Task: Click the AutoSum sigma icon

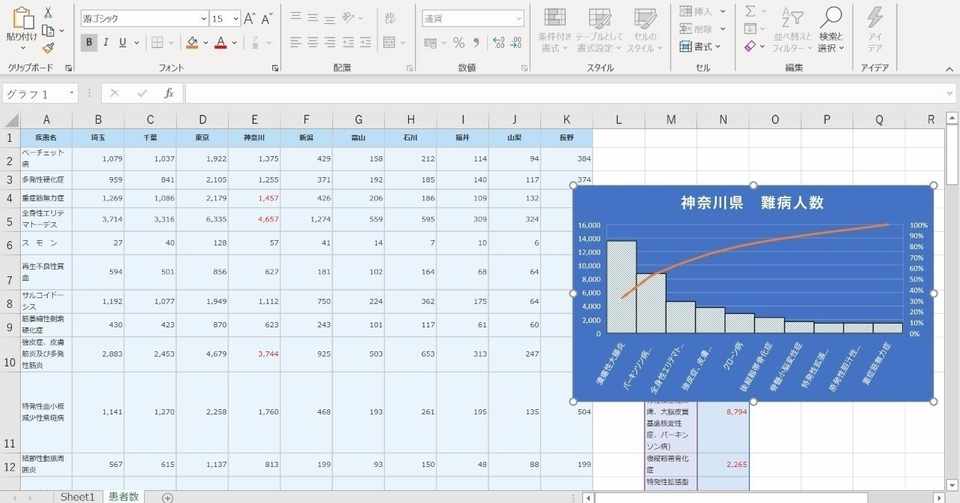Action: point(750,12)
